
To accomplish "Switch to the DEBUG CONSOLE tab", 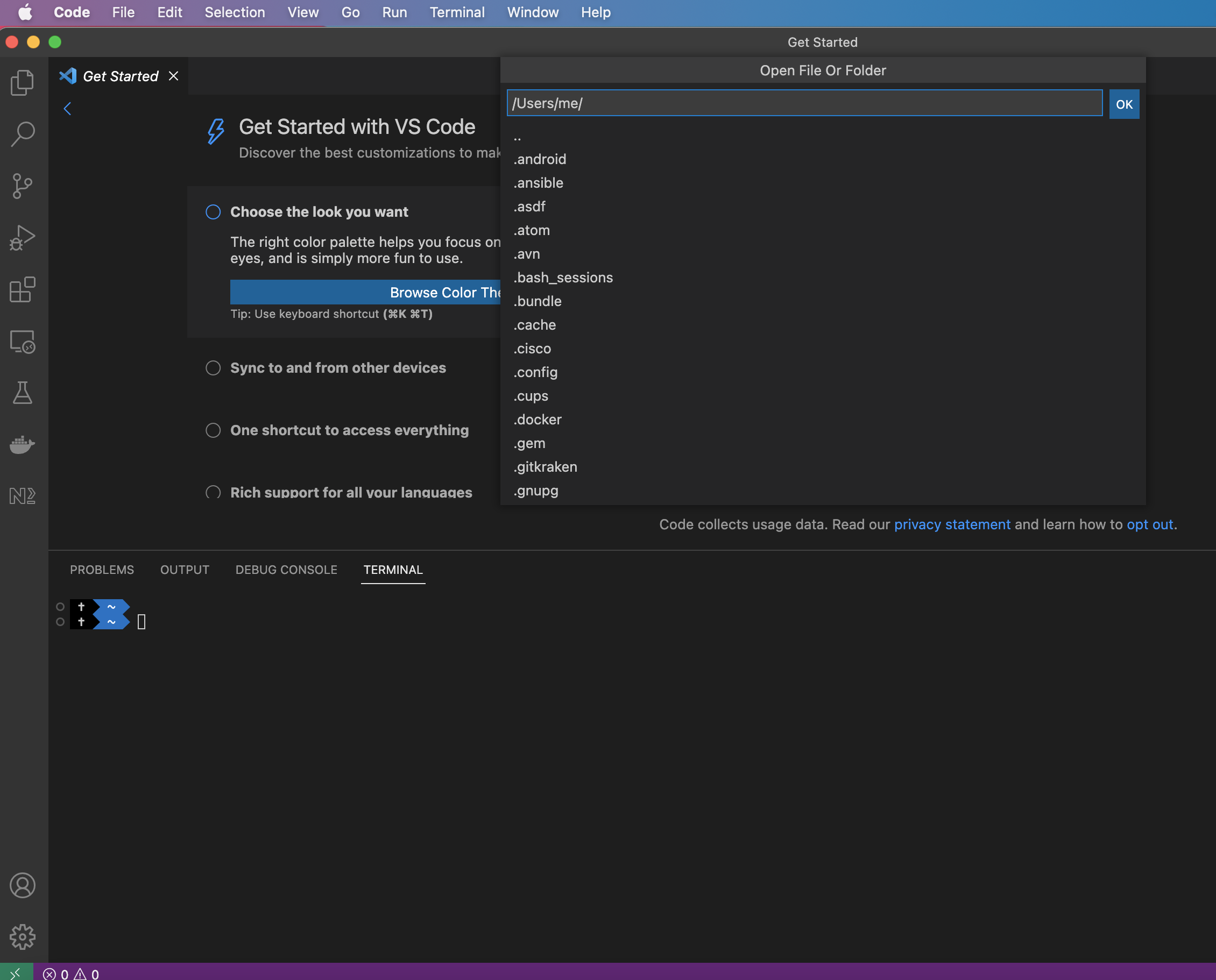I will point(286,570).
